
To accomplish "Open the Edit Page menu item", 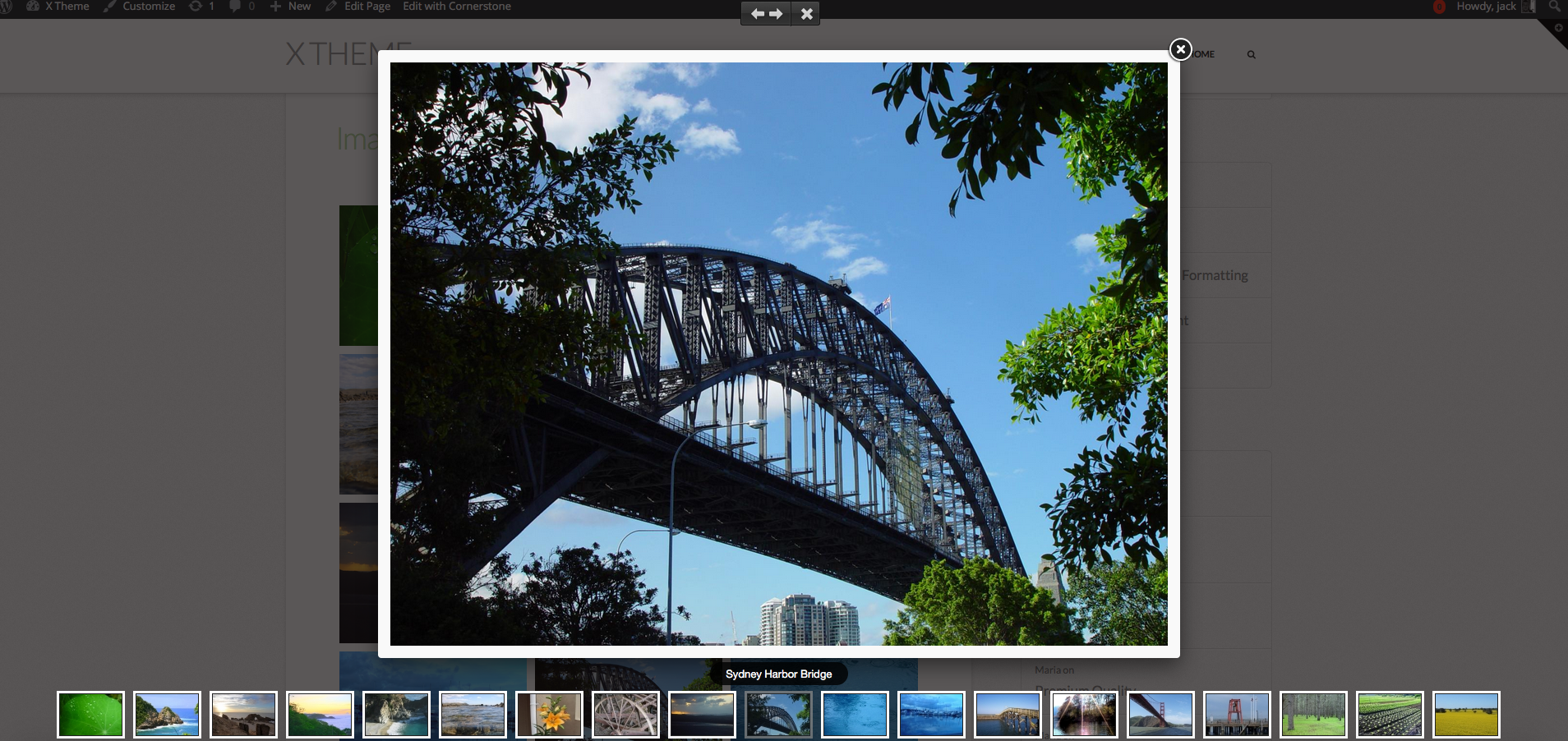I will click(367, 6).
